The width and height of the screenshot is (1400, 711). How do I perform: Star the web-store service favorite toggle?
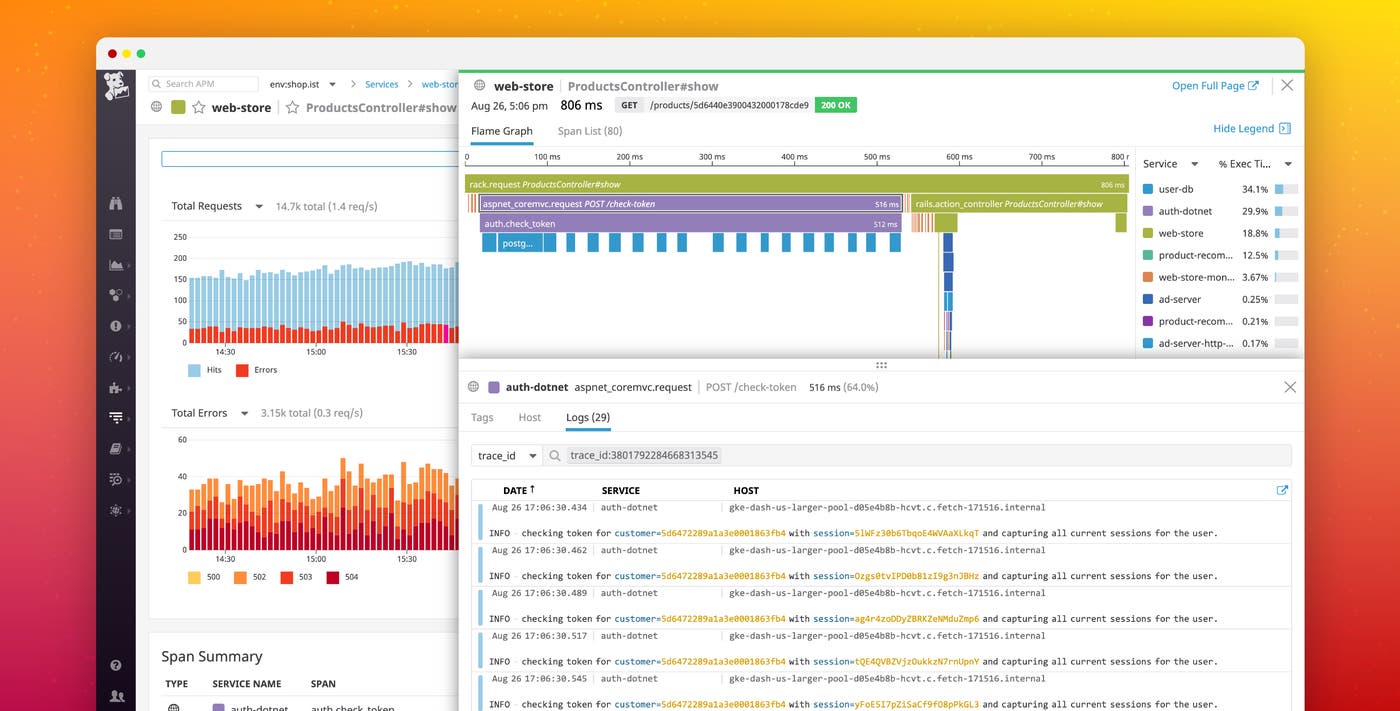click(200, 107)
